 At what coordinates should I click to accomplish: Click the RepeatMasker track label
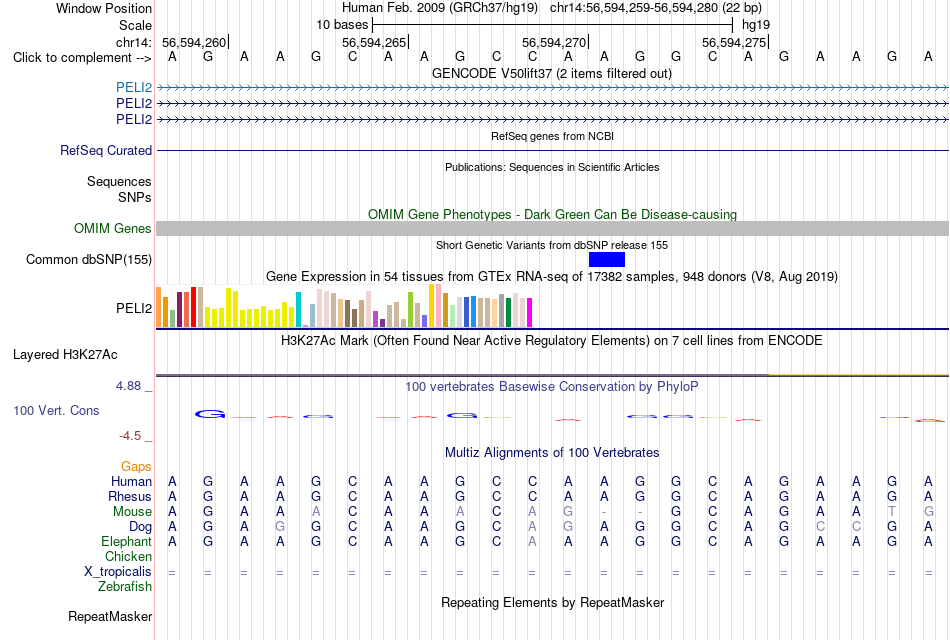[x=110, y=616]
